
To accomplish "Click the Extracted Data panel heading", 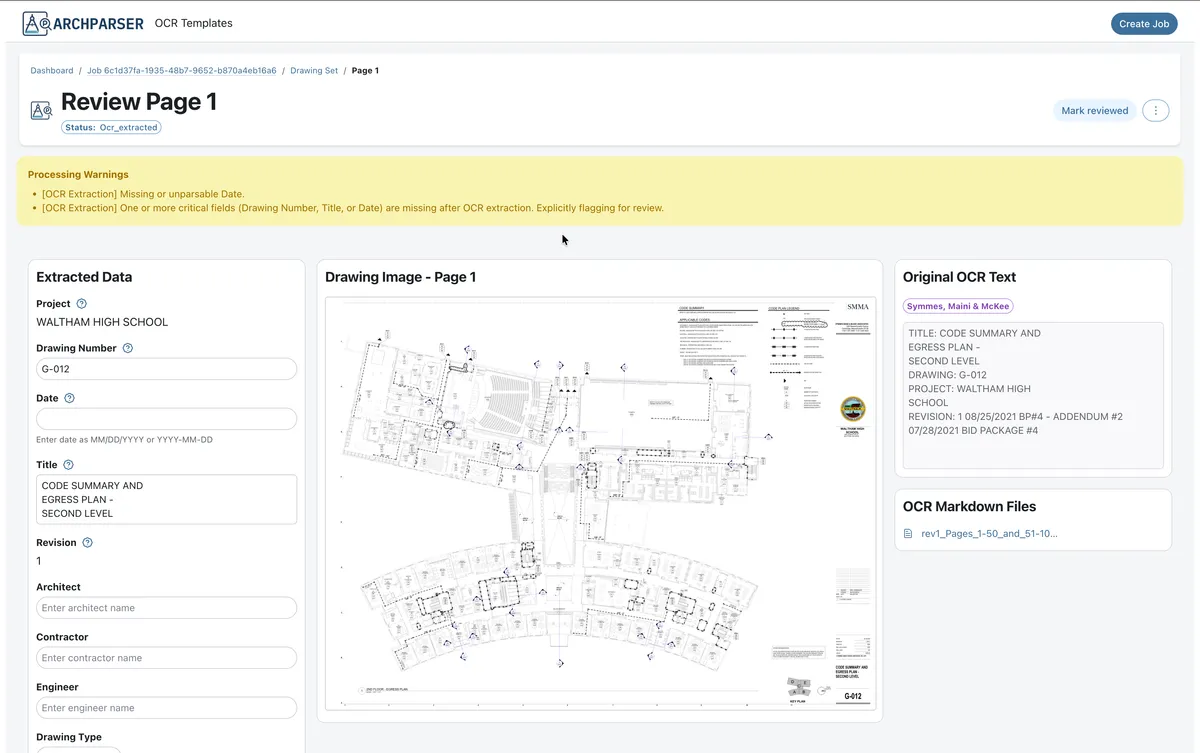I will coord(84,277).
